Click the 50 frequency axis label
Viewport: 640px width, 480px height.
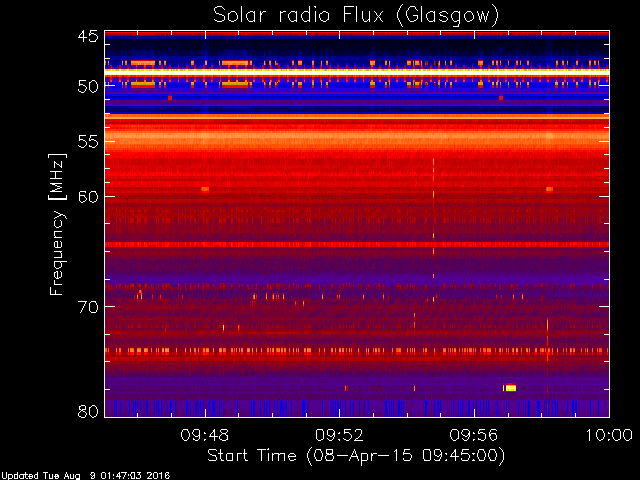88,87
